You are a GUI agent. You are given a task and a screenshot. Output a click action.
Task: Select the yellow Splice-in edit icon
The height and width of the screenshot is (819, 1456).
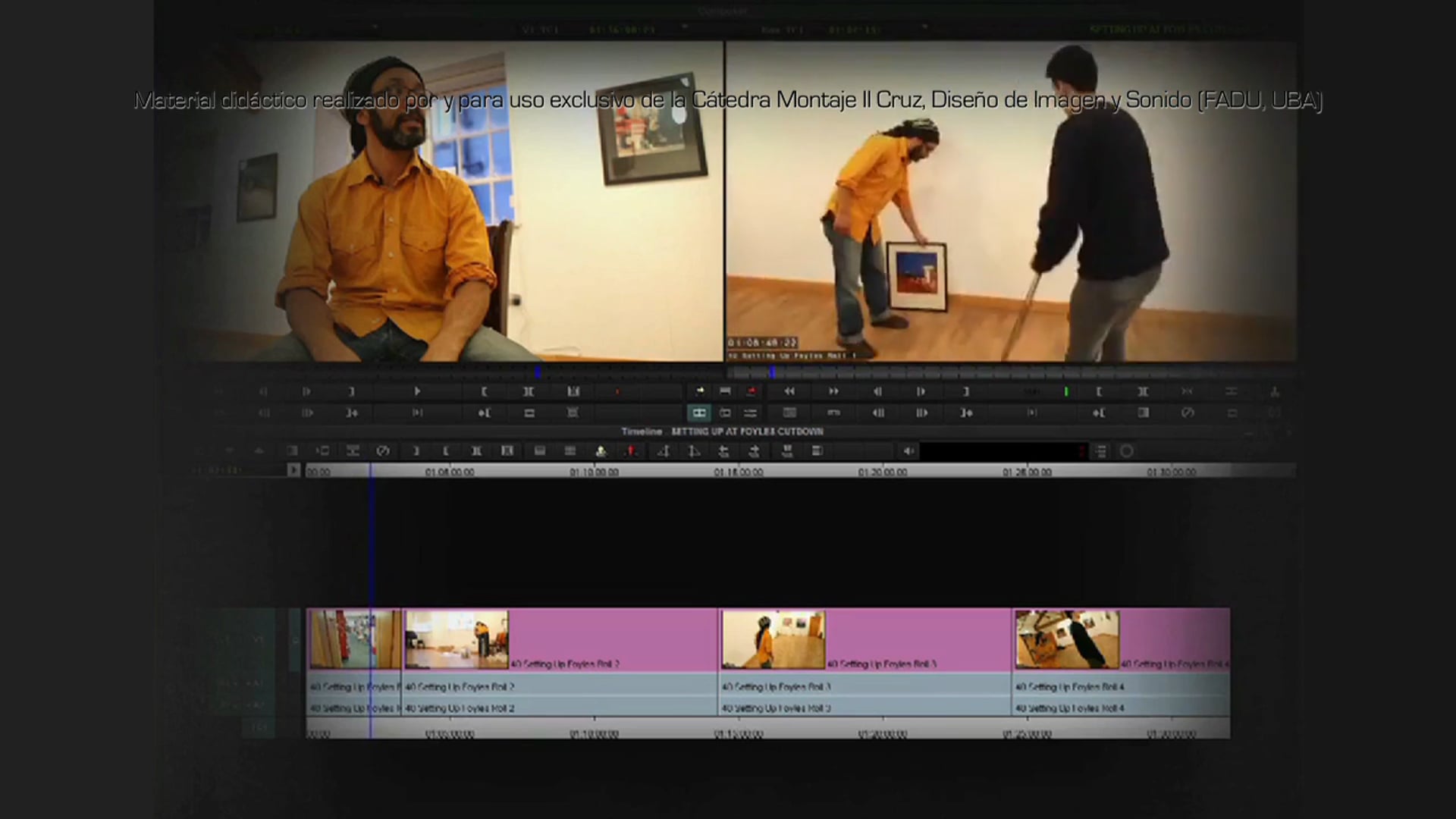pos(699,391)
